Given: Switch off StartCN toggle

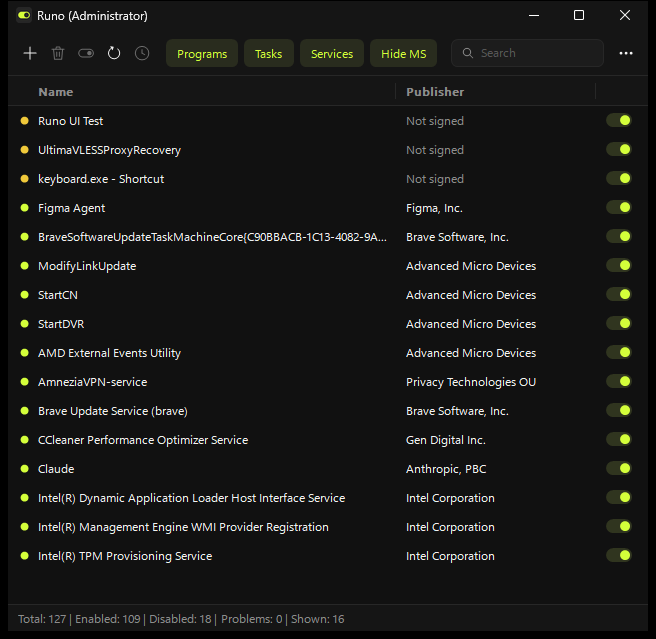Looking at the screenshot, I should pyautogui.click(x=619, y=295).
